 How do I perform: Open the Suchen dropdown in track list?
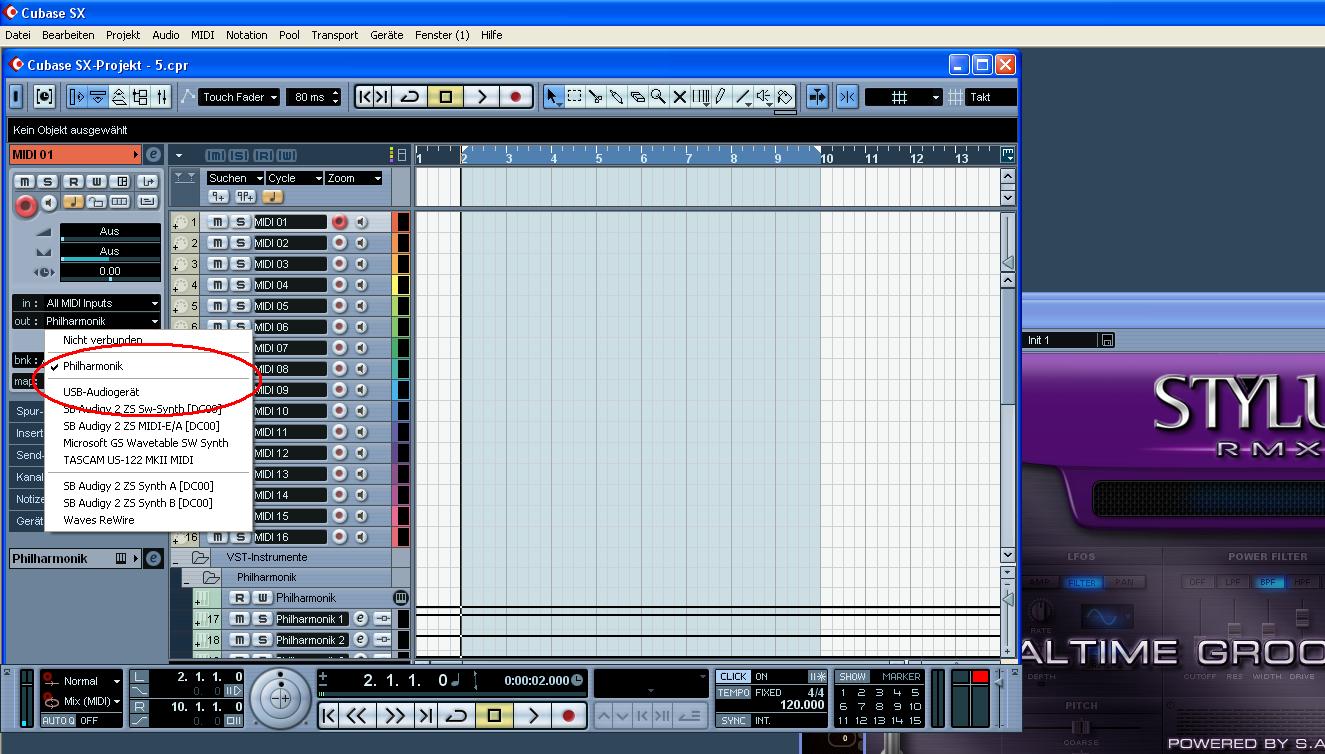[235, 178]
